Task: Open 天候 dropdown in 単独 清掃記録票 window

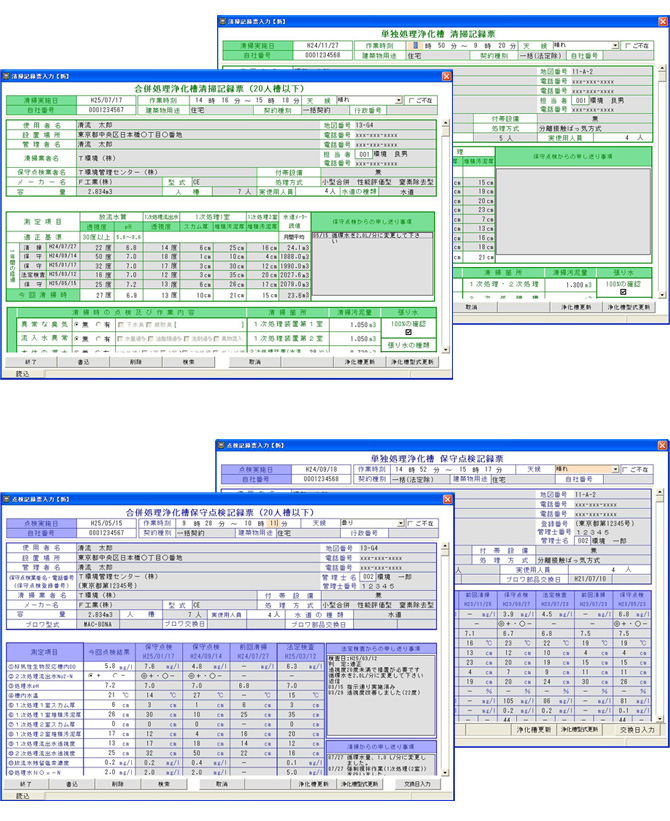Action: [x=616, y=46]
